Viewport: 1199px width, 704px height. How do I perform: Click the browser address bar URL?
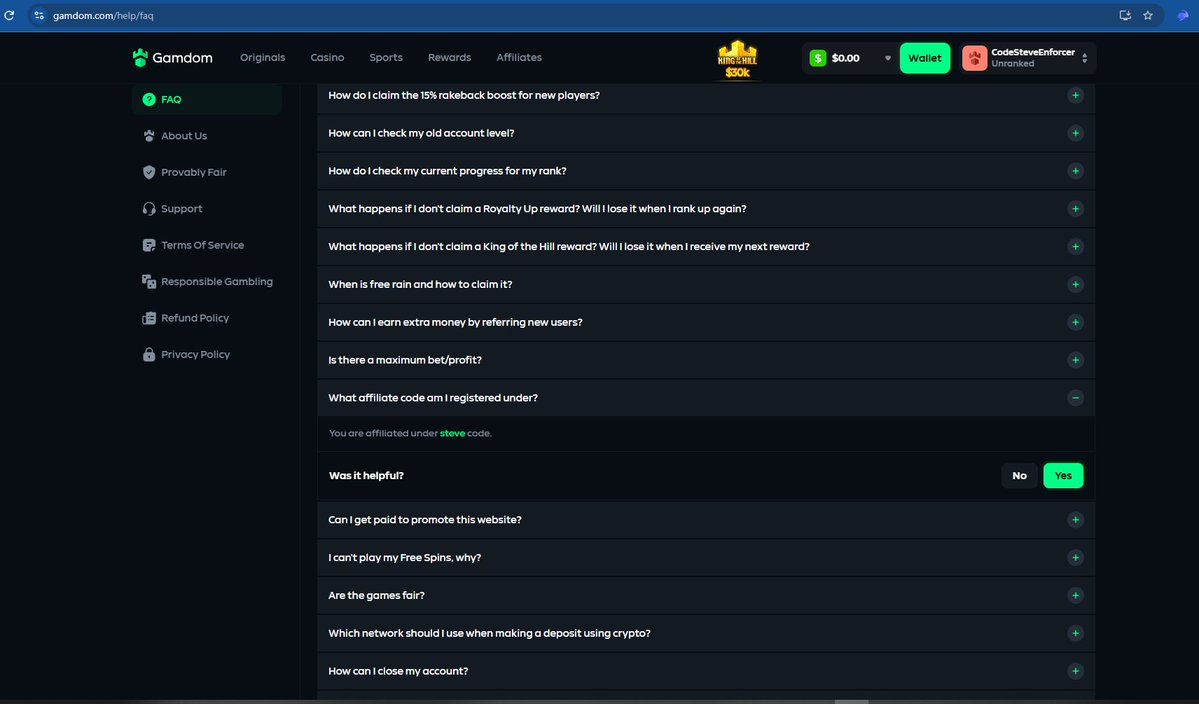103,15
